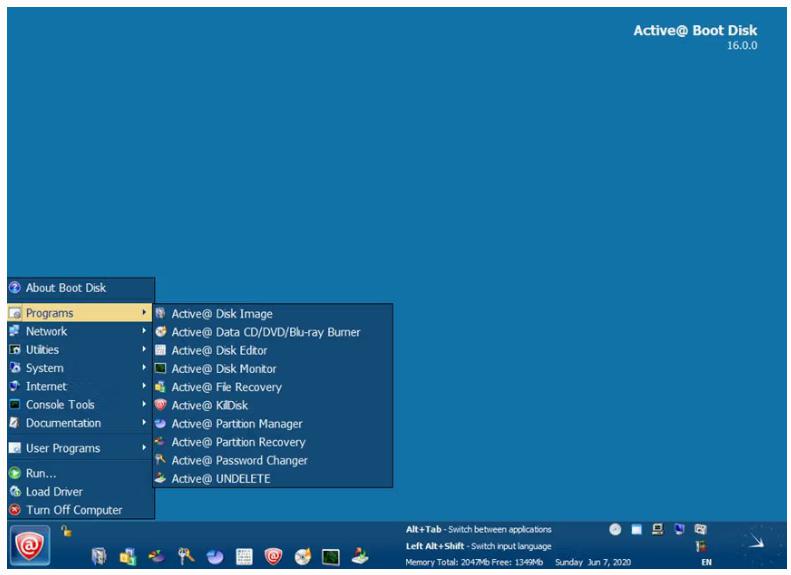The width and height of the screenshot is (791, 575).
Task: Select Active@ Partition Recovery in the submenu
Action: (x=238, y=442)
